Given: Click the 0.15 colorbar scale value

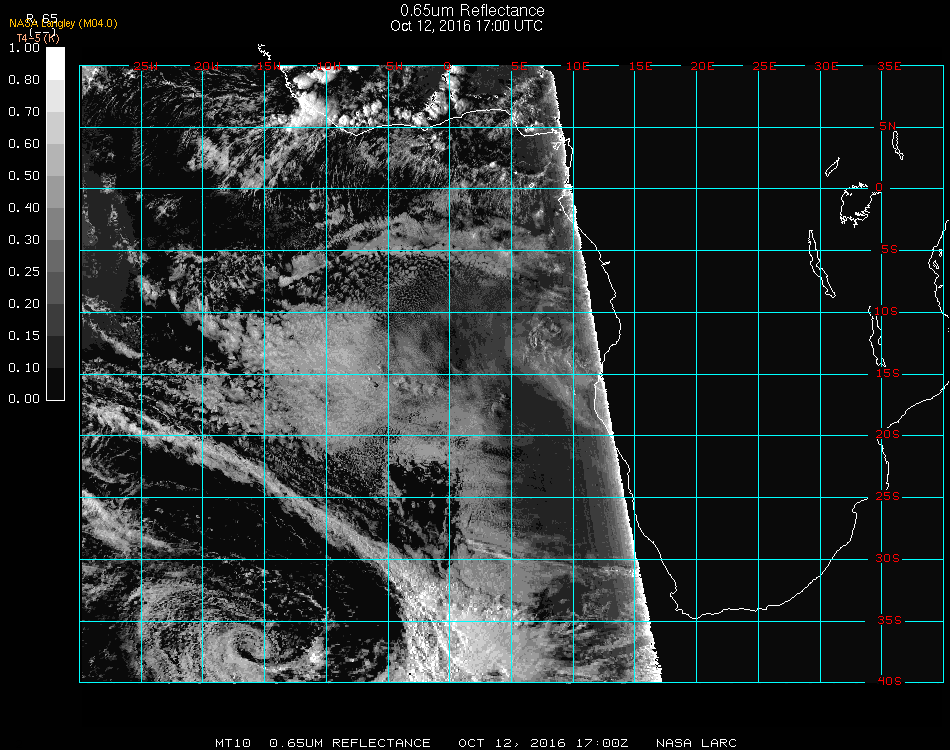Looking at the screenshot, I should (24, 336).
